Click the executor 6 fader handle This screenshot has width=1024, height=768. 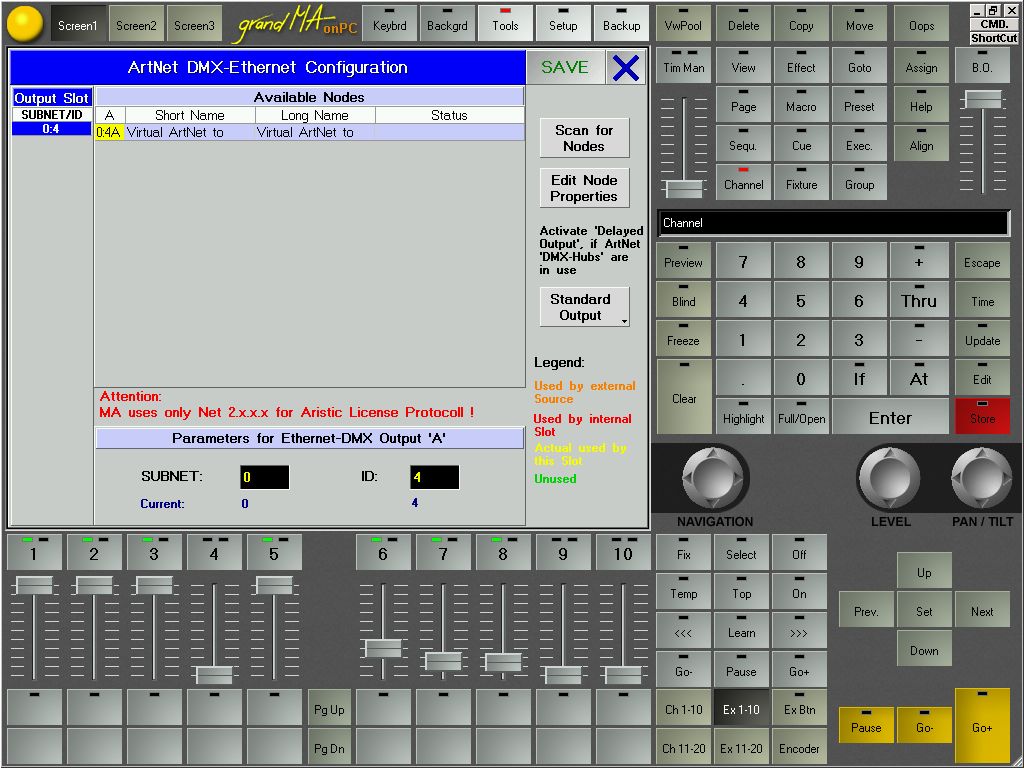pos(383,648)
